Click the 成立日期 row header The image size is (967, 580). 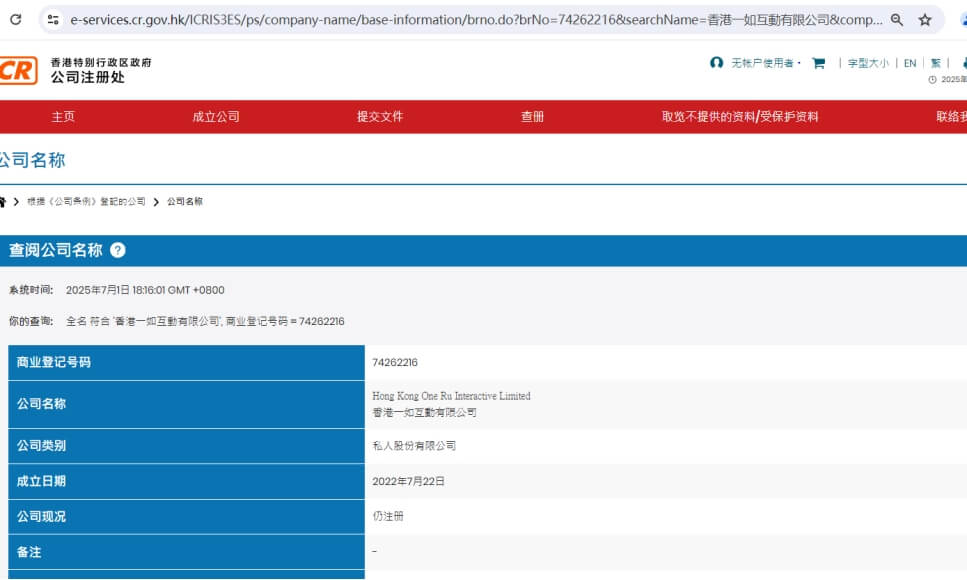click(x=186, y=481)
